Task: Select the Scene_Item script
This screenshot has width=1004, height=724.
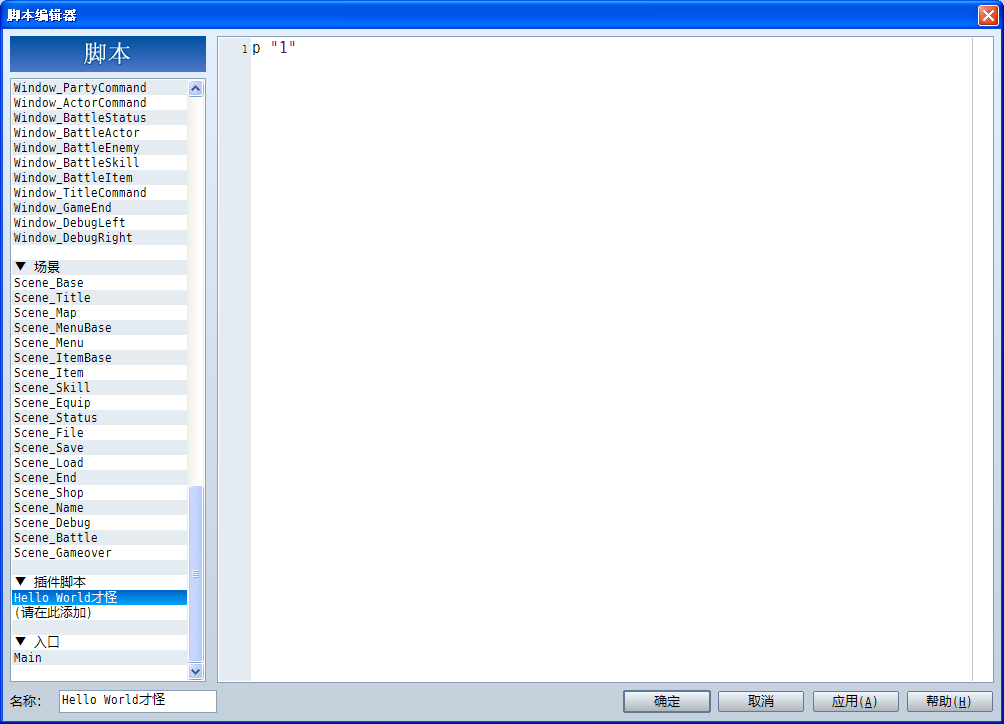Action: coord(99,373)
